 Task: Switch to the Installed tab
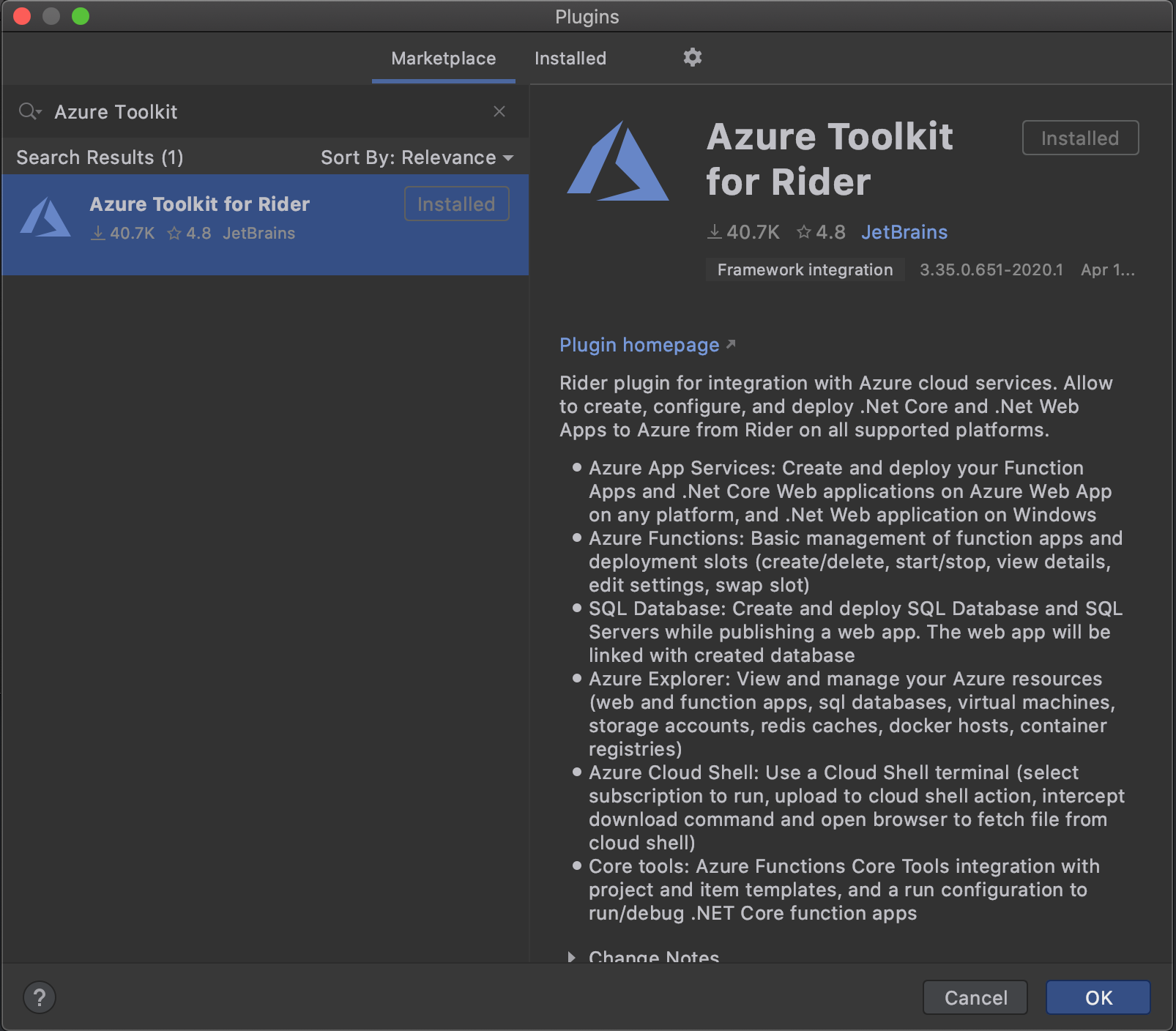(570, 59)
